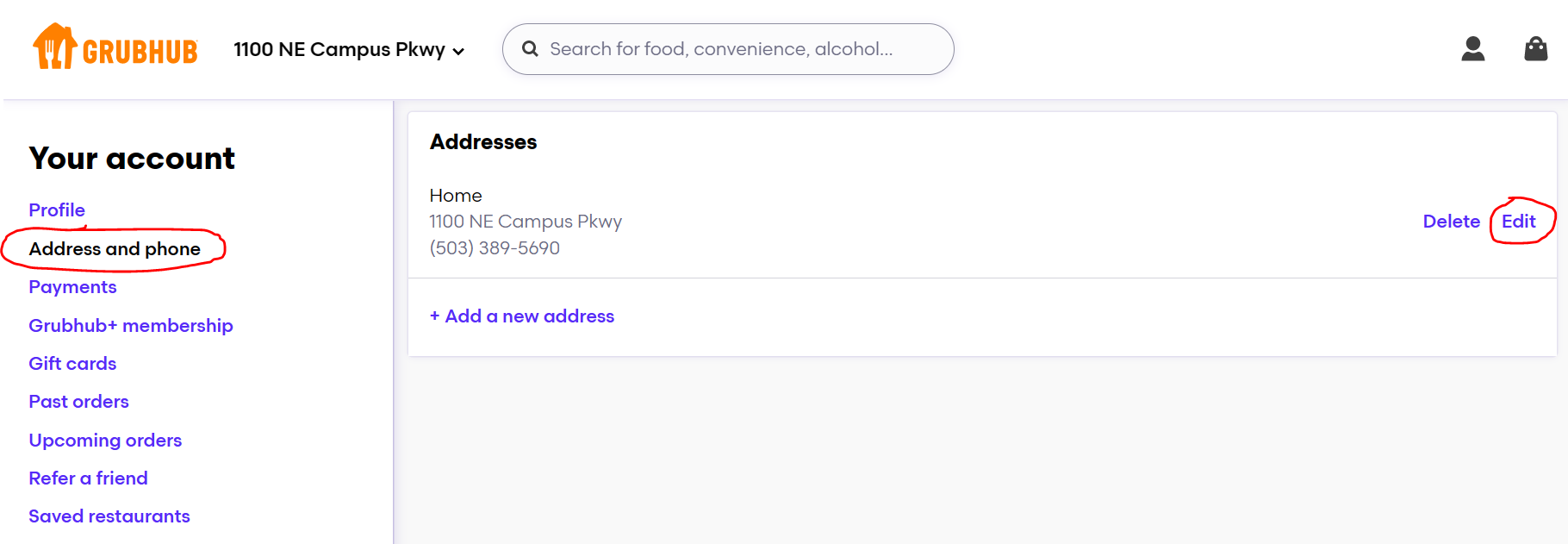
Task: Open the user account profile icon
Action: pos(1473,49)
